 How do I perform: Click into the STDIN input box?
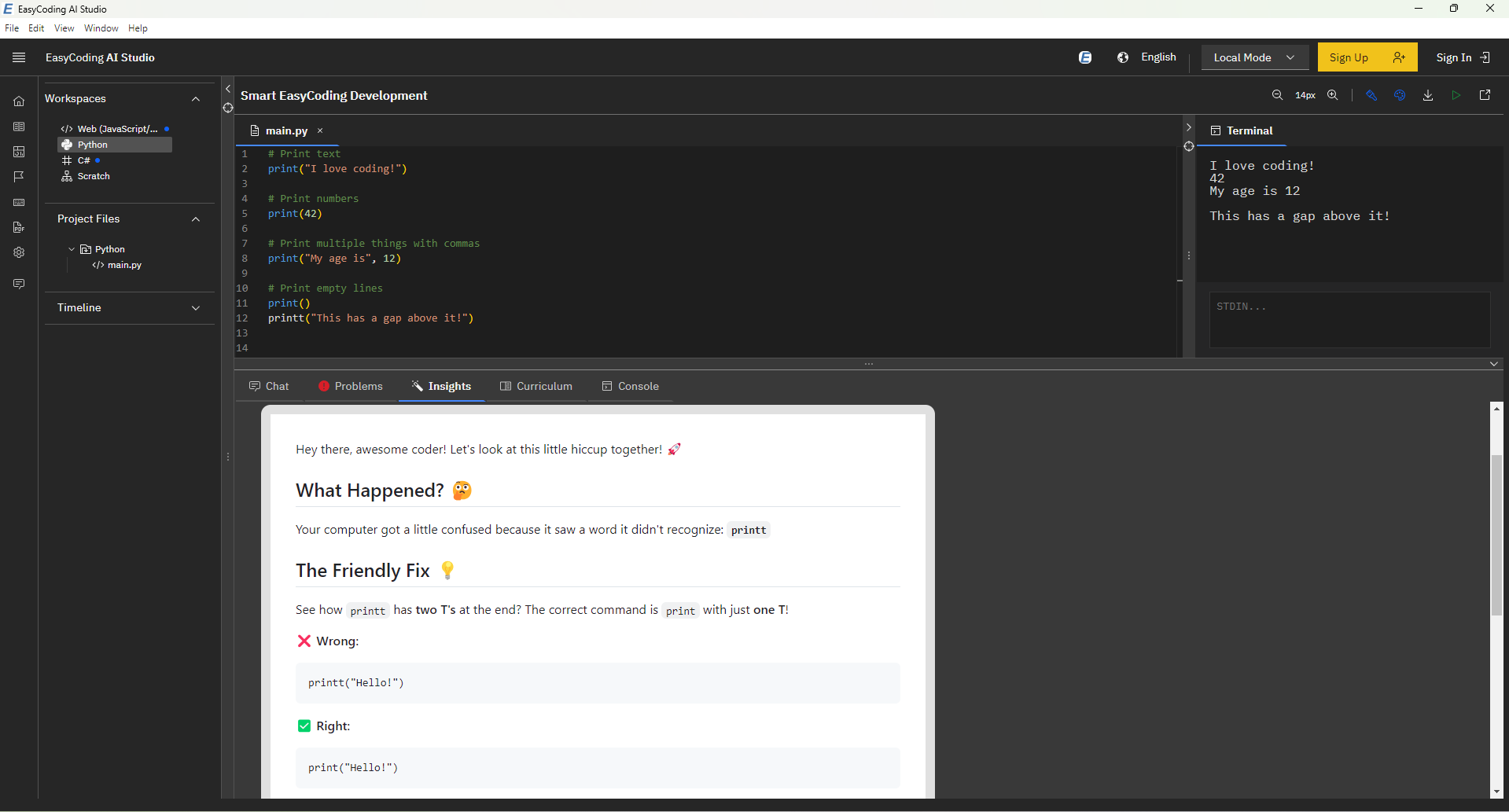point(1349,320)
